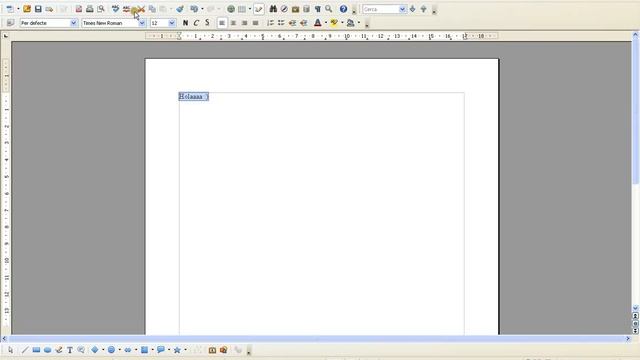This screenshot has height=360, width=640.
Task: Click the vertical scrollbar down arrow
Action: [635, 308]
